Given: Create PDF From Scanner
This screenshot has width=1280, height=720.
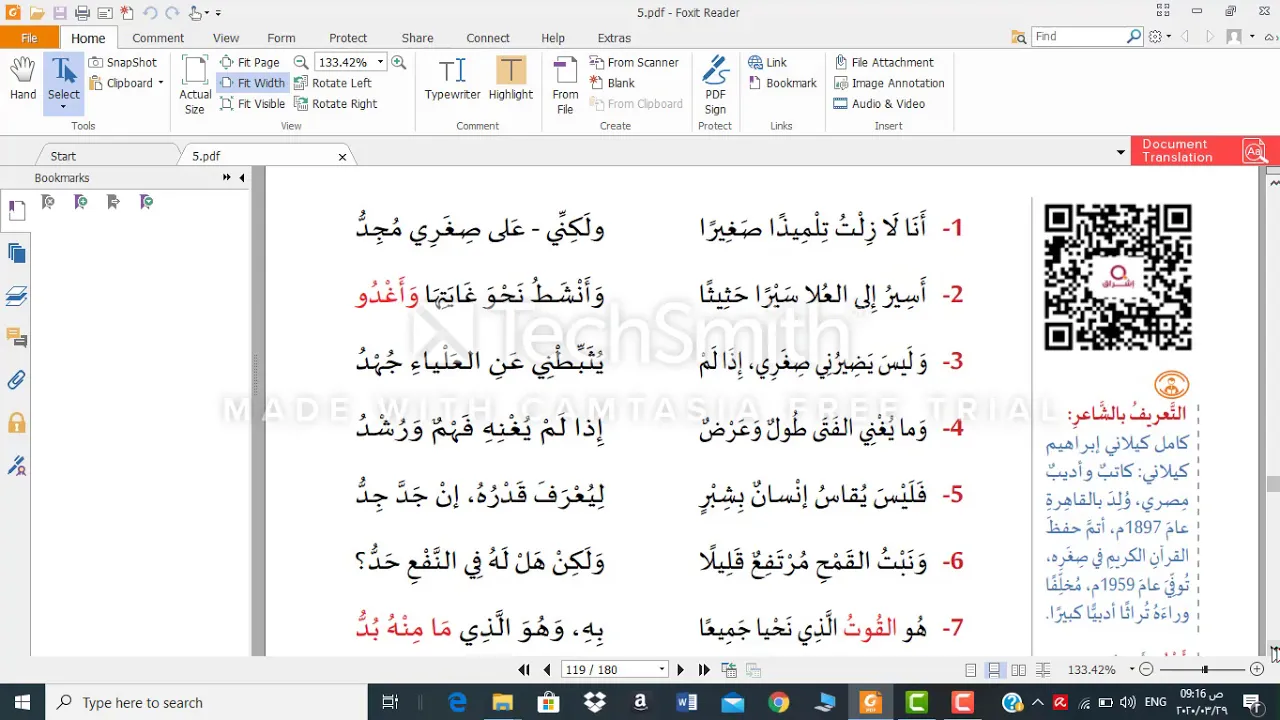Looking at the screenshot, I should (x=634, y=62).
